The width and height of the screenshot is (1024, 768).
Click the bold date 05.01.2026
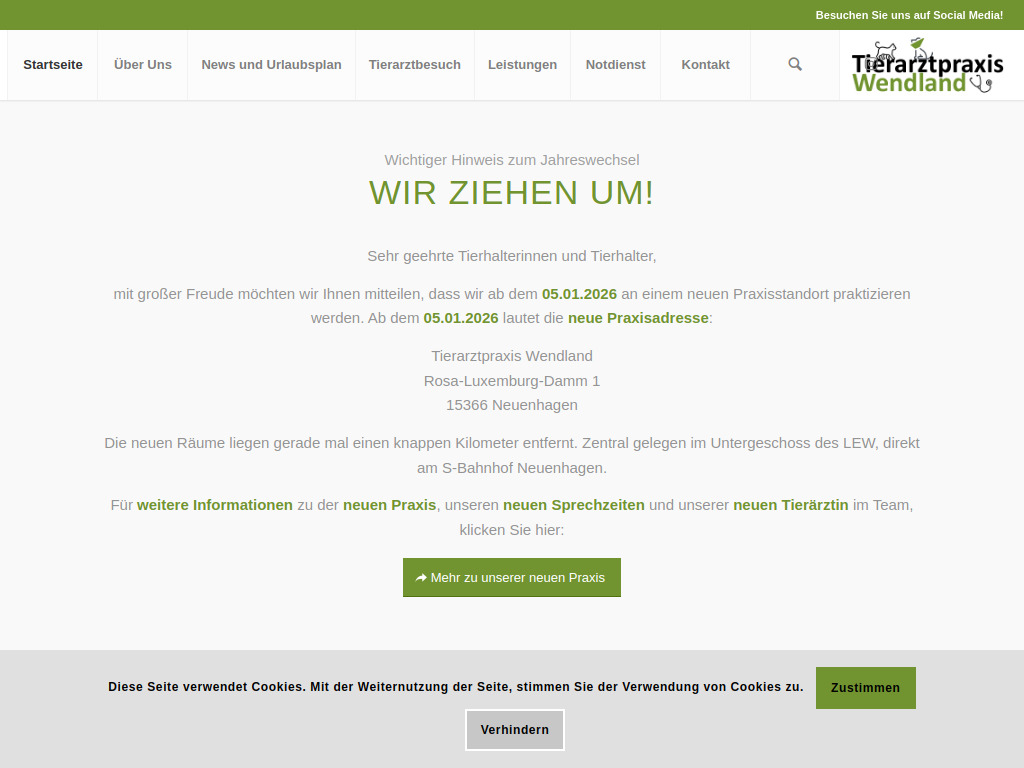[577, 294]
